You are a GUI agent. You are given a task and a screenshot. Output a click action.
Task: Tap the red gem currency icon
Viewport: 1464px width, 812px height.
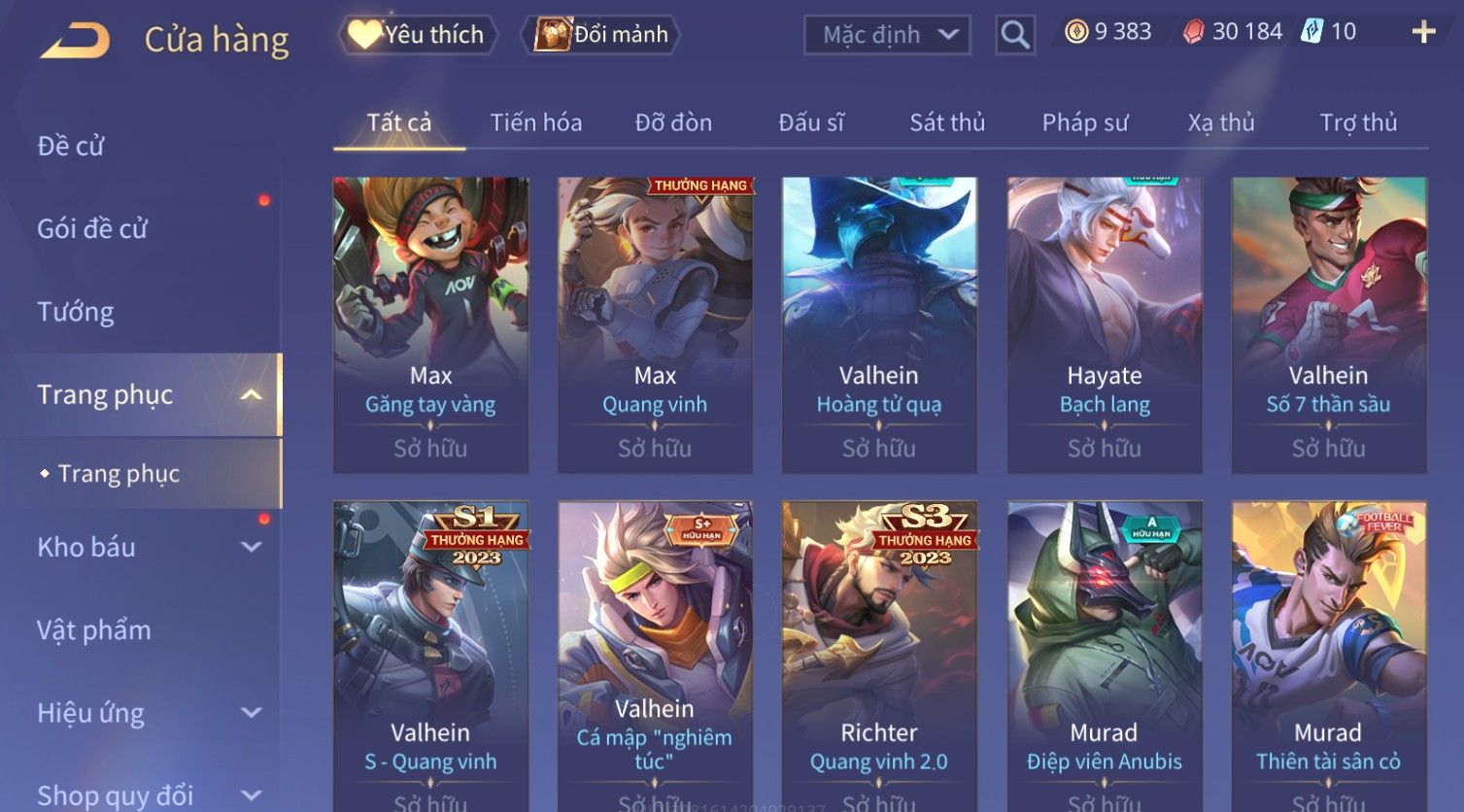point(1193,32)
